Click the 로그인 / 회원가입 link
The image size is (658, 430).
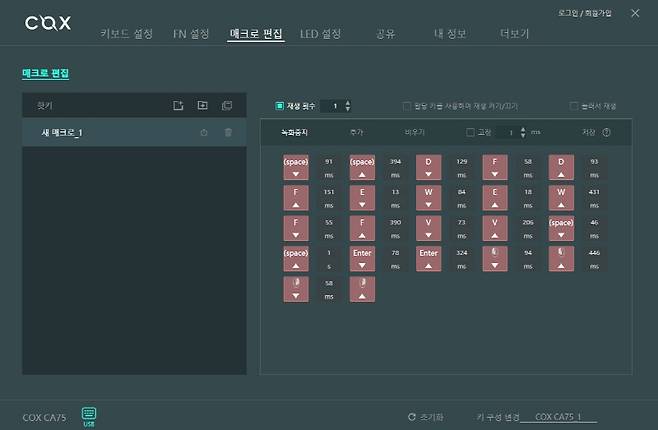[x=588, y=12]
